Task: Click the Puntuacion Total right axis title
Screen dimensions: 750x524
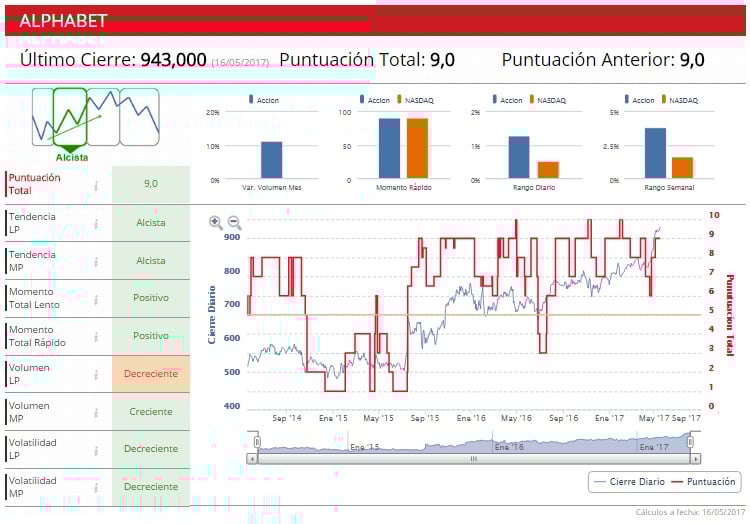Action: pyautogui.click(x=730, y=315)
